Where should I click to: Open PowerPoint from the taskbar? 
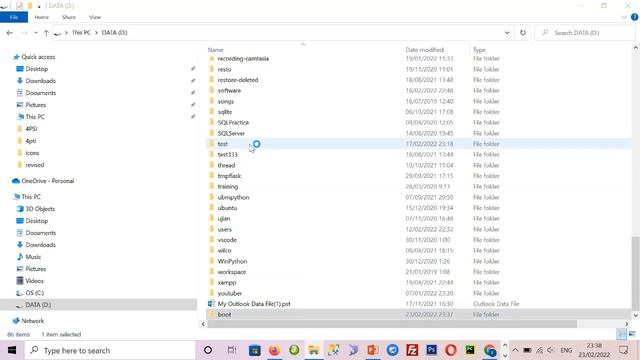[373, 350]
